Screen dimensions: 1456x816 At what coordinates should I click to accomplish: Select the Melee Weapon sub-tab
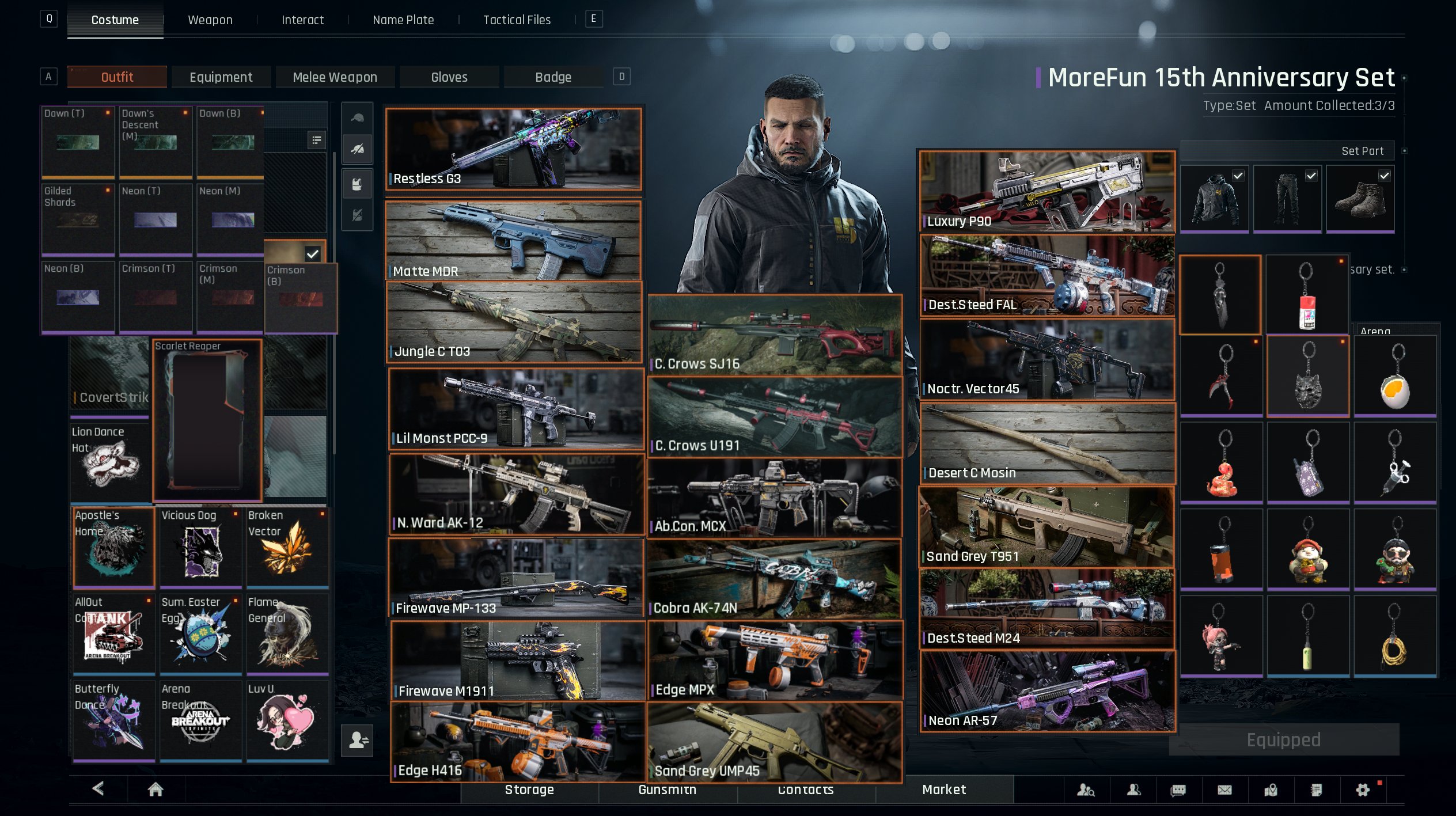point(335,77)
